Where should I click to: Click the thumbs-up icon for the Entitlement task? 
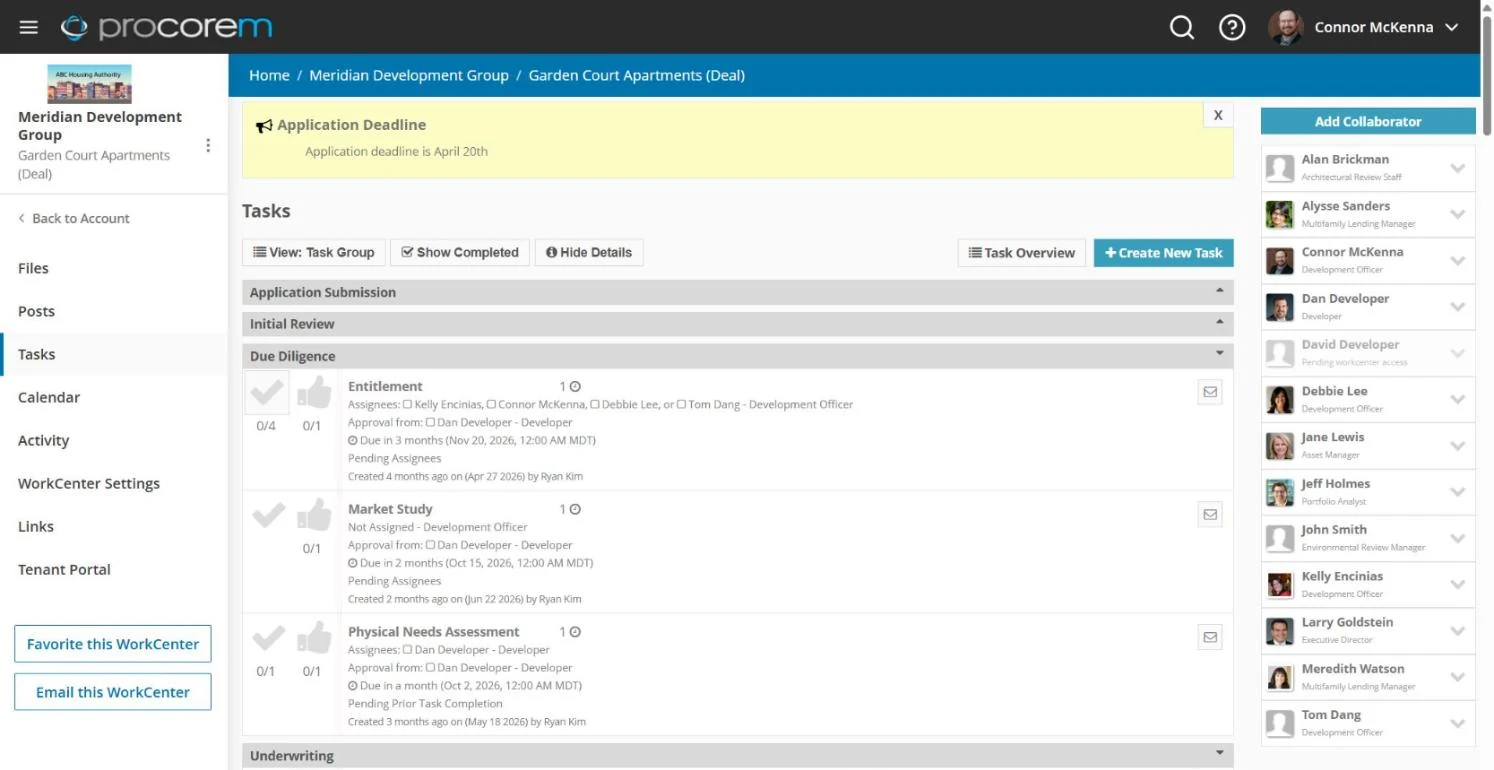point(314,392)
